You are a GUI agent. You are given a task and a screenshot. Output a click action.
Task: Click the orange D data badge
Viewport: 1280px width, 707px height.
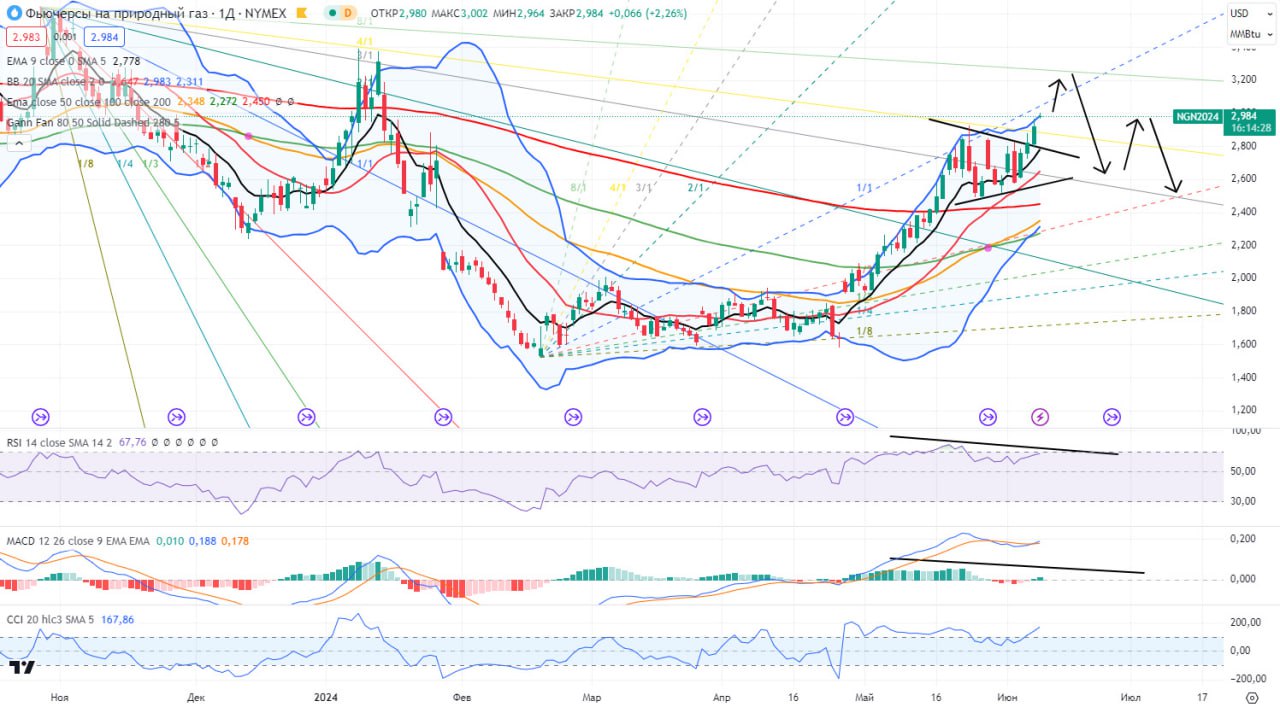(347, 14)
